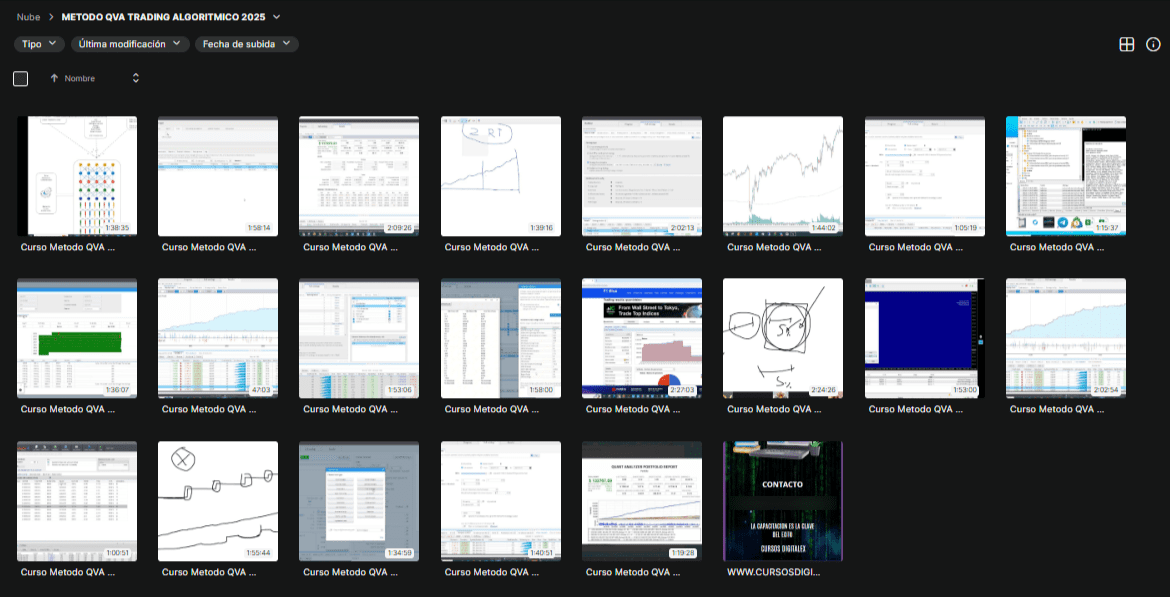This screenshot has height=597, width=1170.
Task: Open the video thumbnail lasting 47:03
Action: (218, 338)
